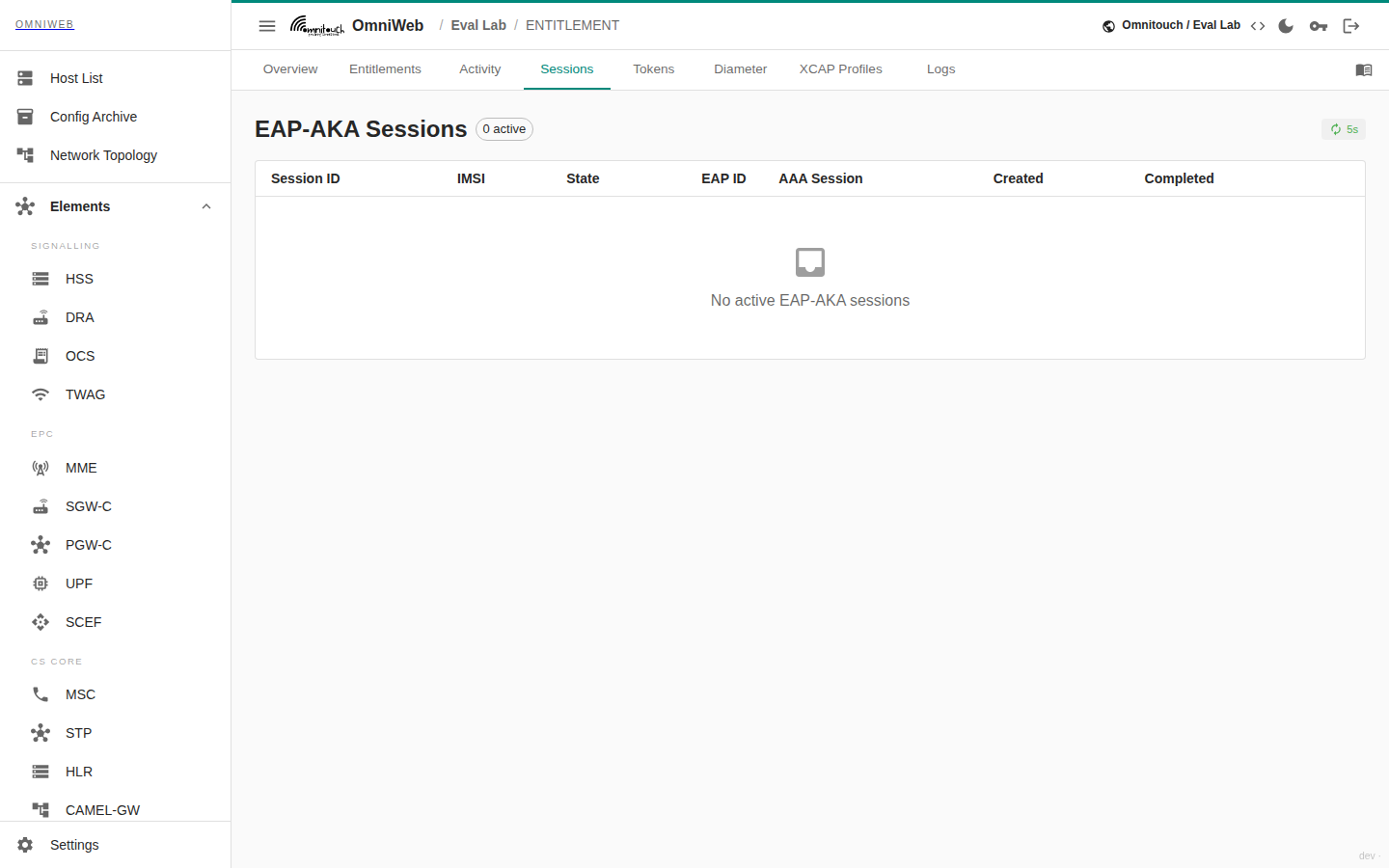Open the code brackets icon
This screenshot has width=1389, height=868.
tap(1258, 26)
